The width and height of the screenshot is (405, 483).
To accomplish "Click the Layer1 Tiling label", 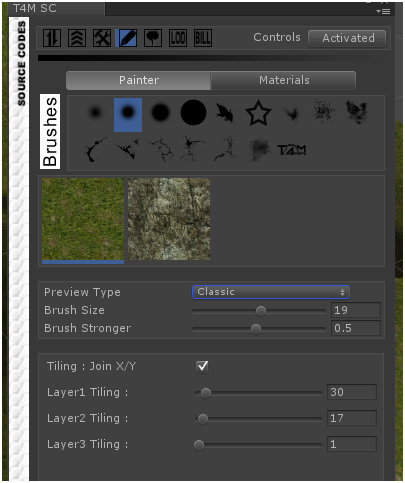I will [87, 392].
